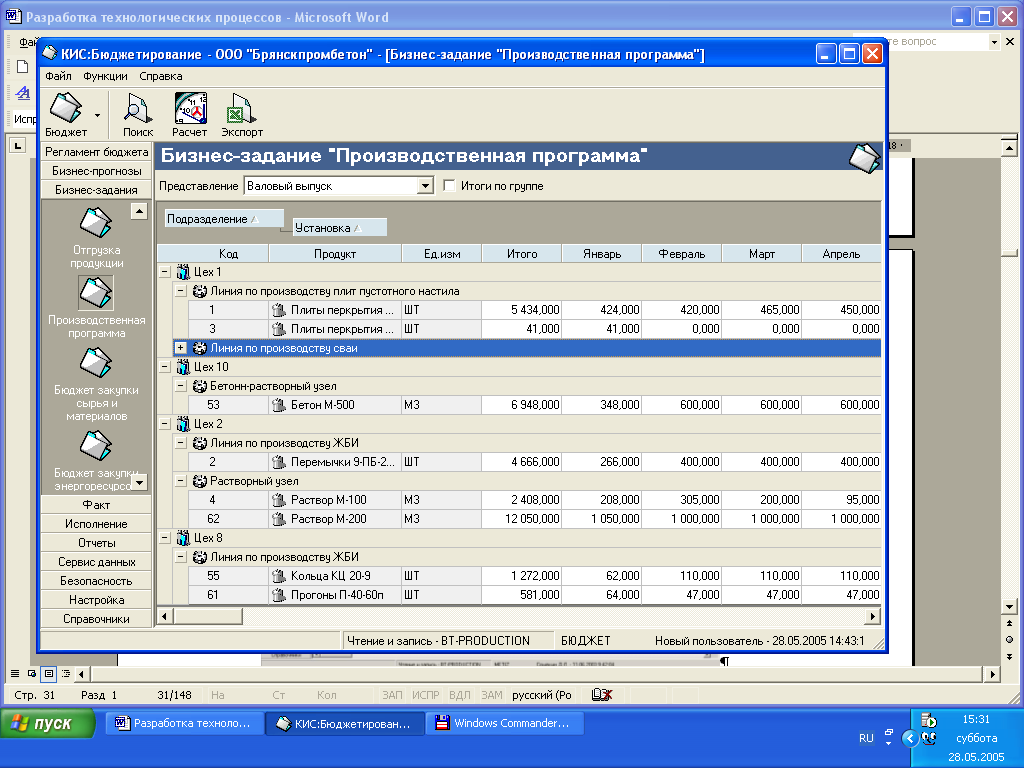Viewport: 1024px width, 768px height.
Task: Collapse the Растворный узел node
Action: tap(181, 481)
